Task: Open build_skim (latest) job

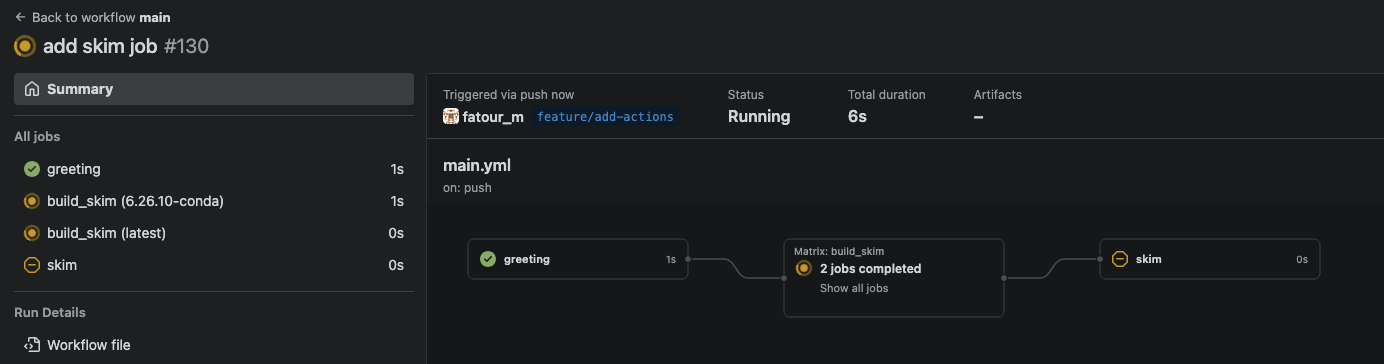Action: pyautogui.click(x=214, y=233)
